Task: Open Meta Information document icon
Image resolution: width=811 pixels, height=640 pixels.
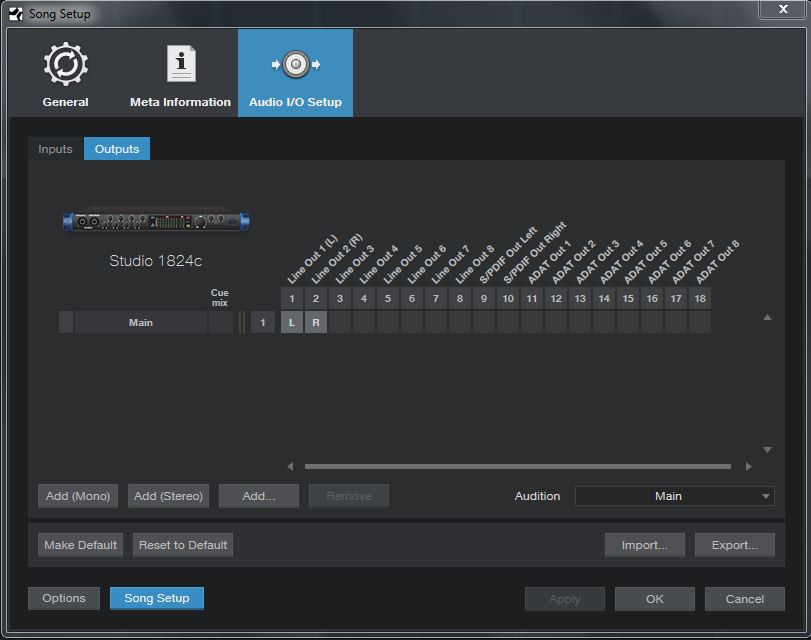Action: point(180,65)
